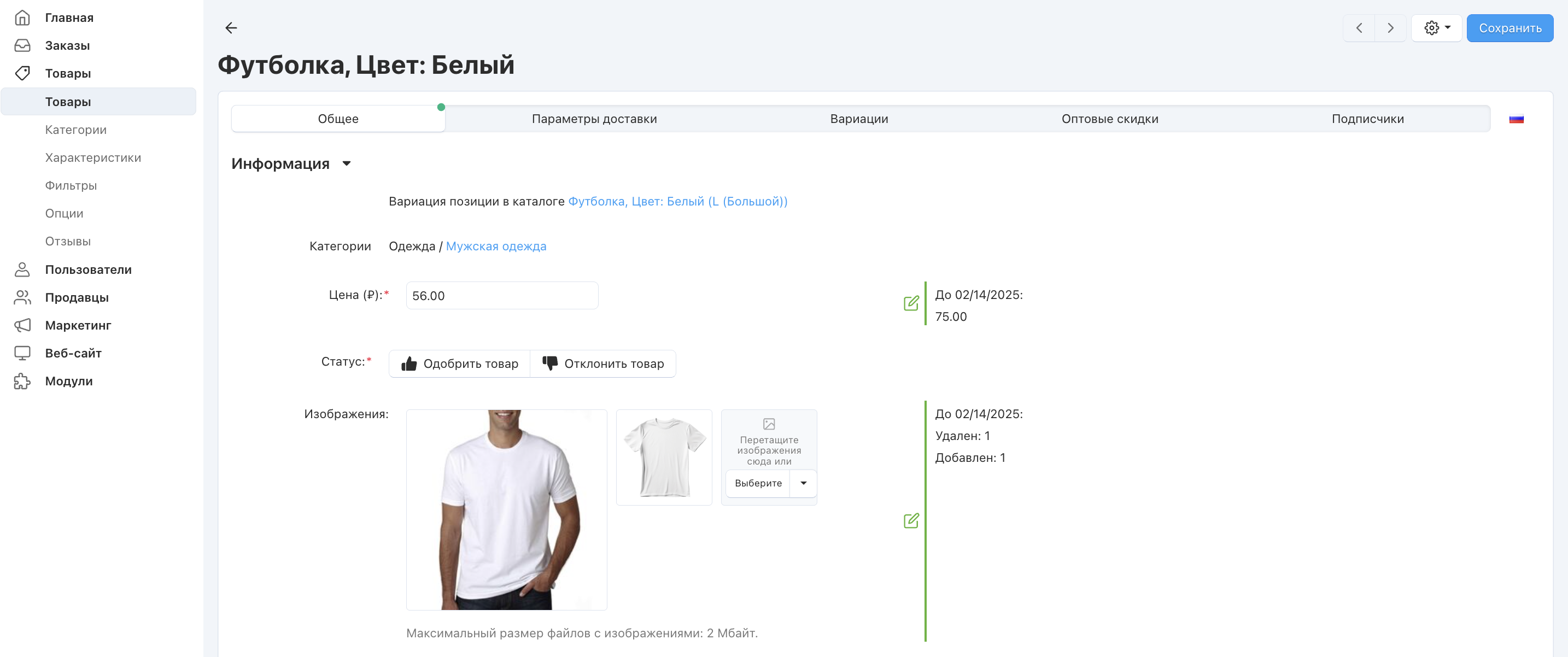The width and height of the screenshot is (1568, 657).
Task: Switch to the Вариации tab
Action: click(x=858, y=119)
